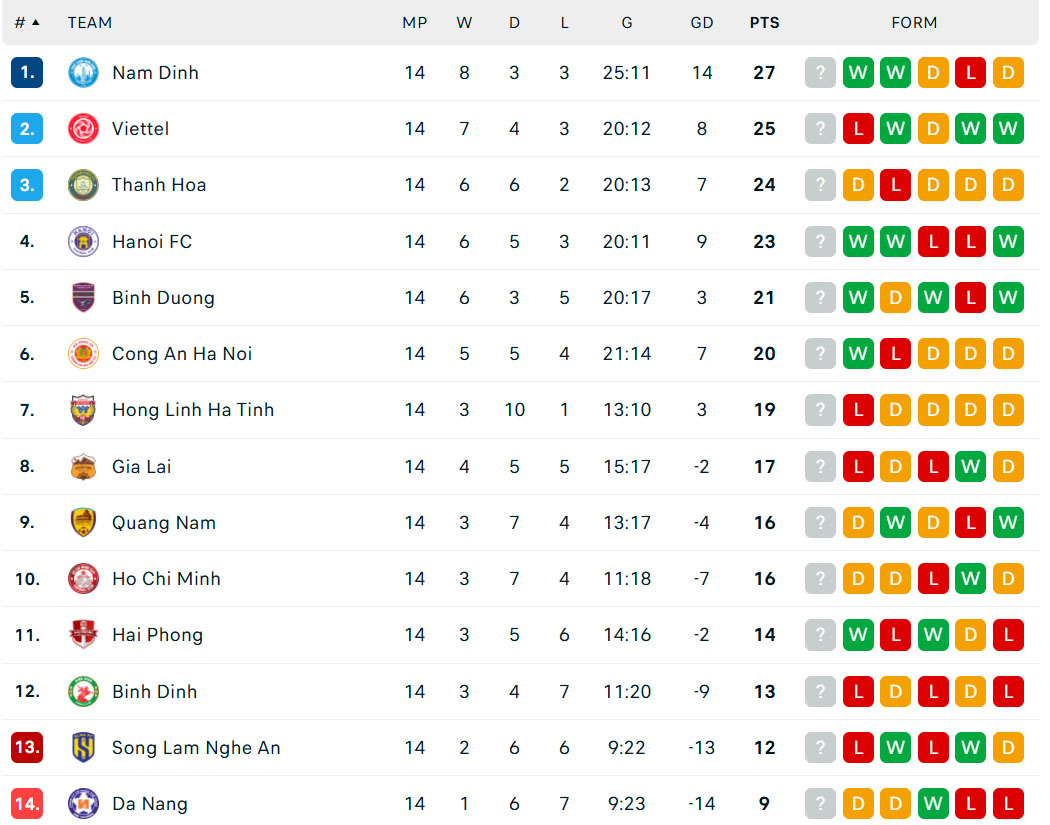Click Nam Dinh's upcoming match question-mark badge
The width and height of the screenshot is (1050, 825).
(x=820, y=72)
